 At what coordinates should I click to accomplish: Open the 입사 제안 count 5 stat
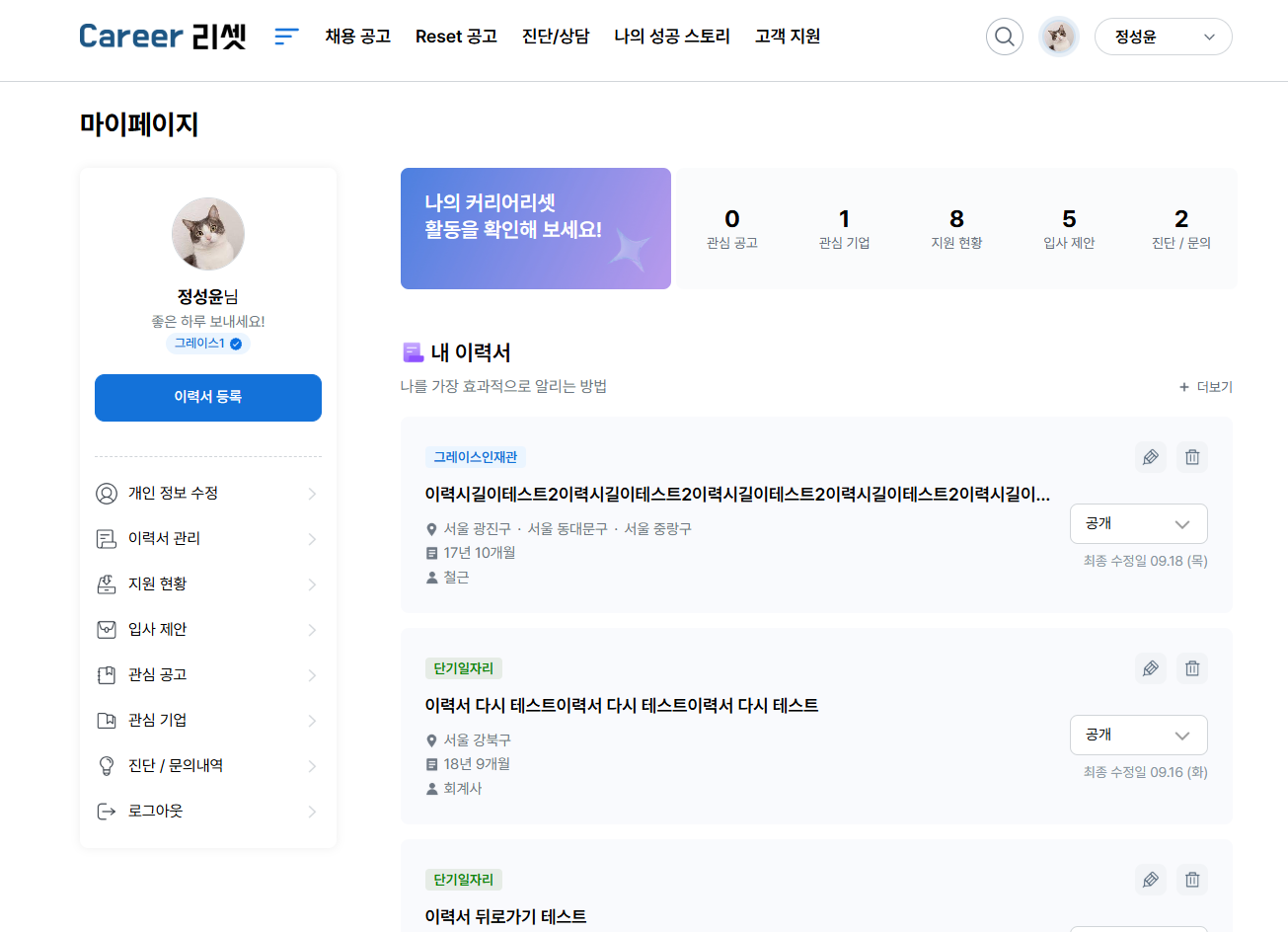click(x=1070, y=228)
